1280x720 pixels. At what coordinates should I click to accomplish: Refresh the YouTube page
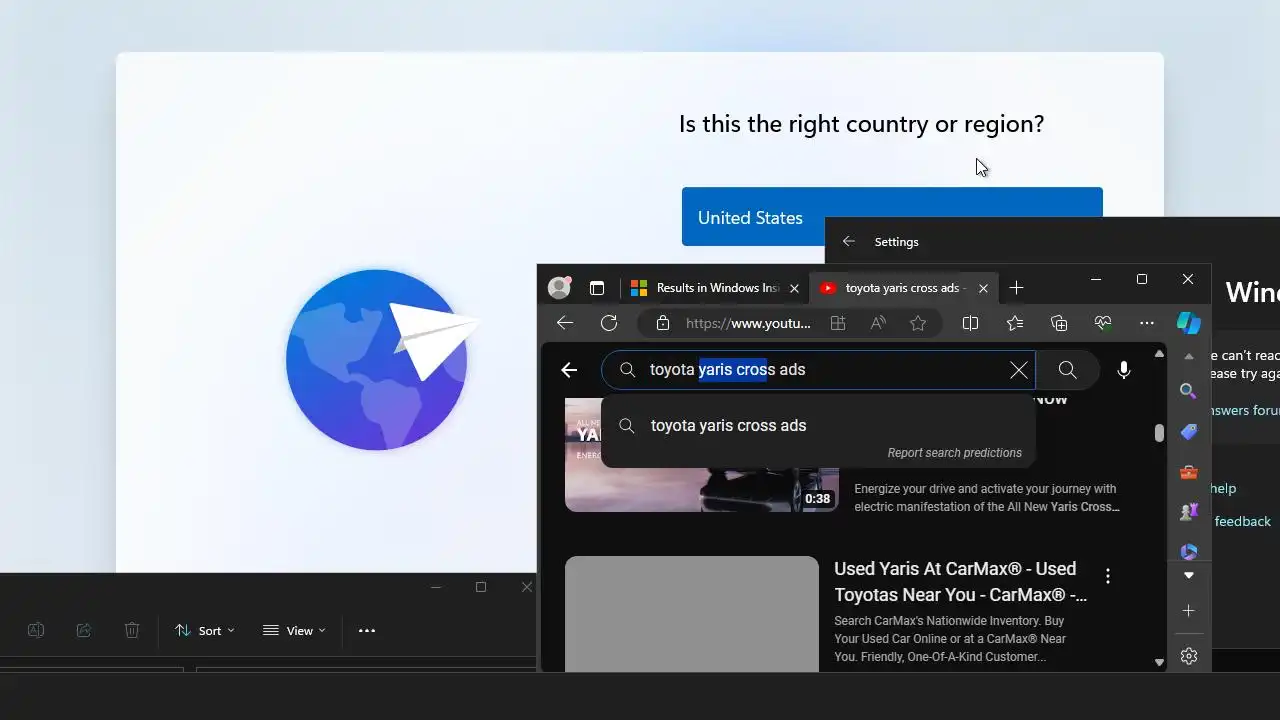click(609, 323)
